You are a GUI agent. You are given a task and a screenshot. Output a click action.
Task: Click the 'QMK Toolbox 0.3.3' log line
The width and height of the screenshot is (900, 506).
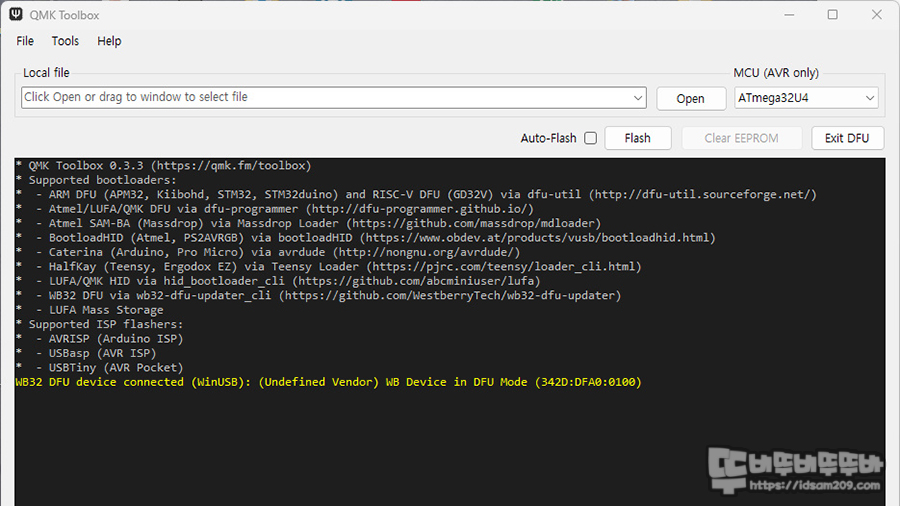pyautogui.click(x=164, y=166)
